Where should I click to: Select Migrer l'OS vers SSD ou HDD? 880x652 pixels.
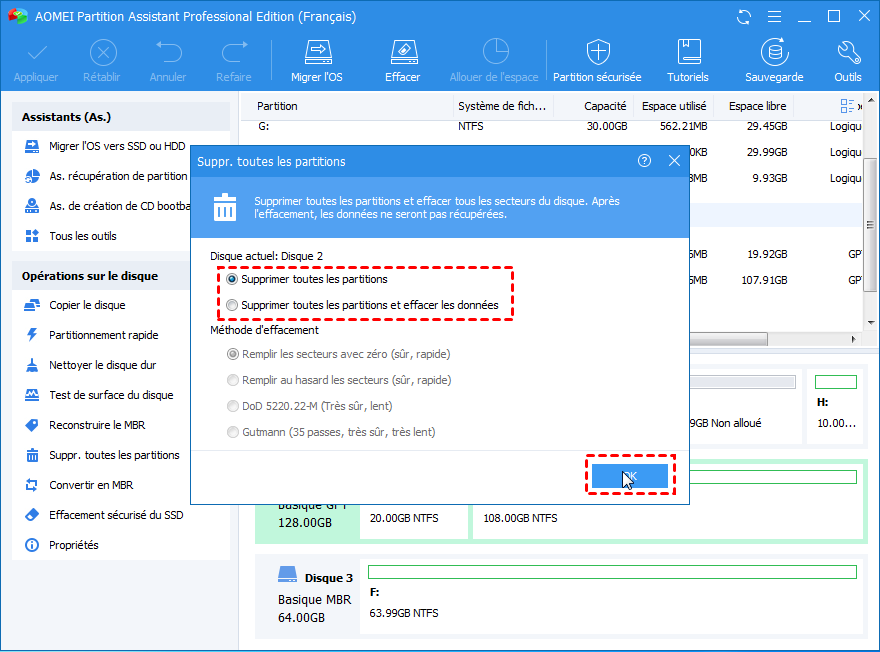pos(105,146)
